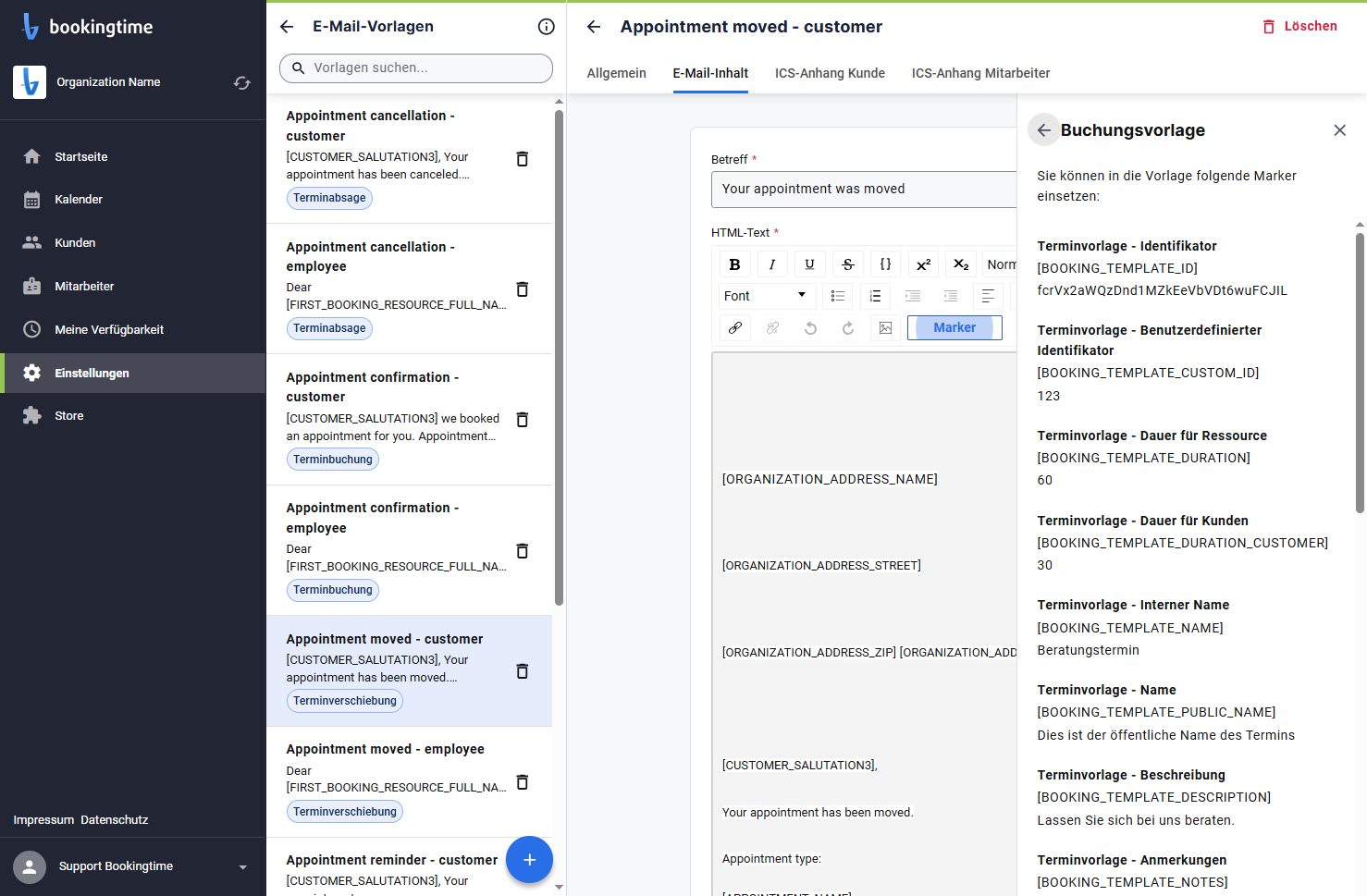This screenshot has height=896, width=1367.
Task: Go back from the E-Mail-Vorlagen list
Action: tap(287, 27)
